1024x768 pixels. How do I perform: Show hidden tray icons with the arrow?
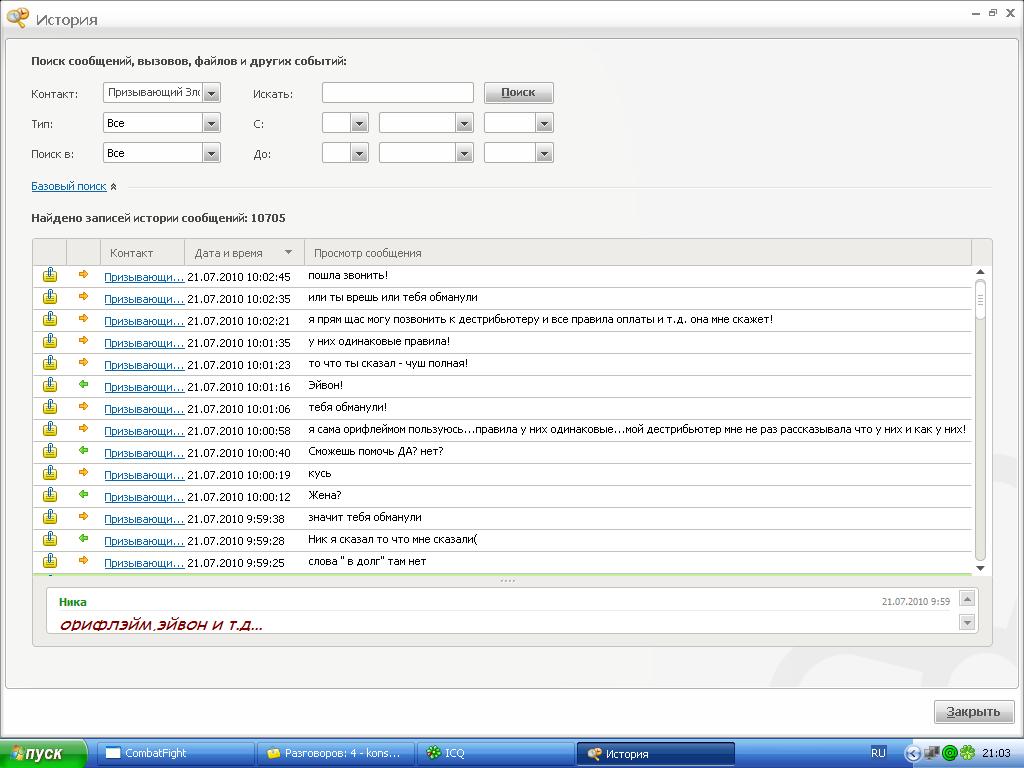pos(912,753)
